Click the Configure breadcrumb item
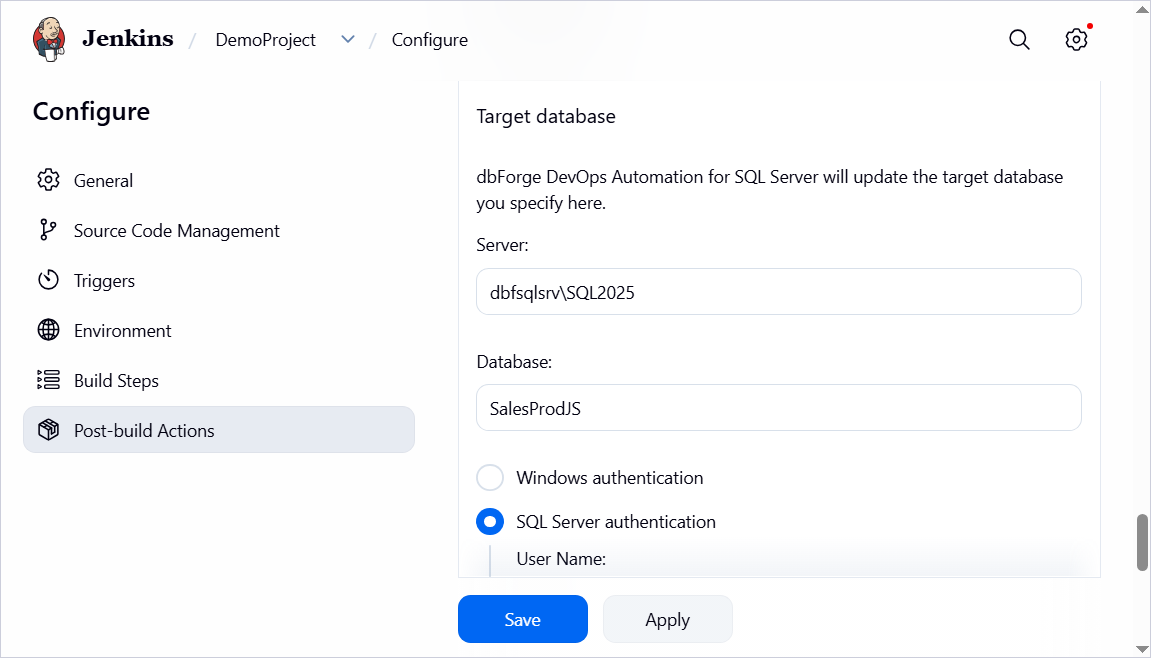1151x658 pixels. click(429, 40)
